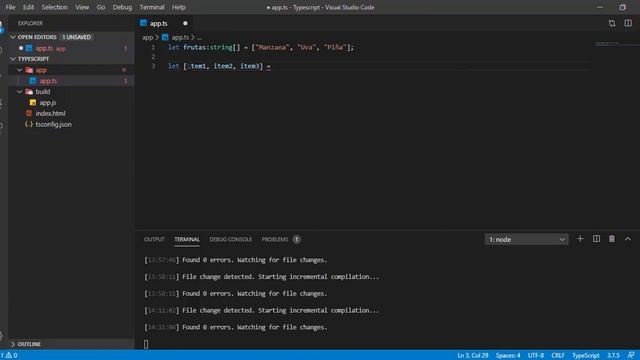Collapse the TYPESCRIPT workspace section

[13, 59]
